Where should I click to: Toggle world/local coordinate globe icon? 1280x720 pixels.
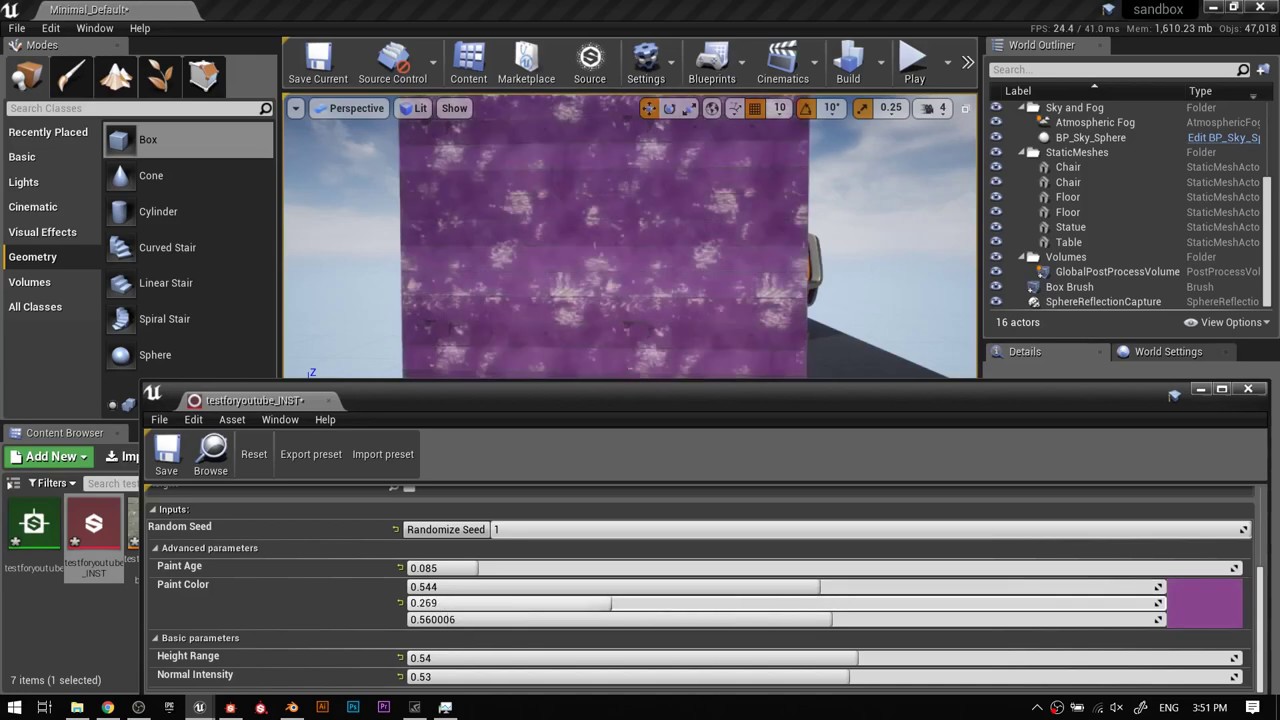712,108
